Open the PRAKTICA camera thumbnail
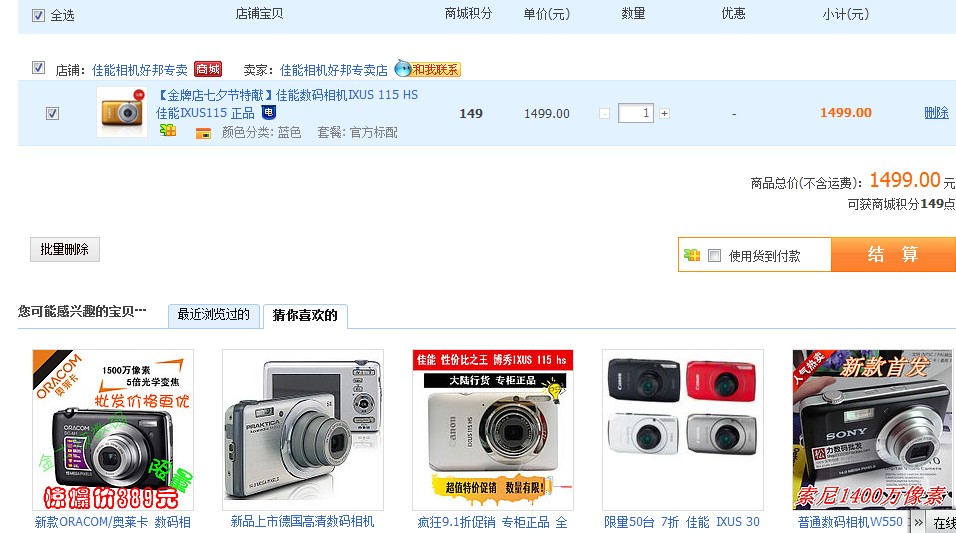The width and height of the screenshot is (956, 533). point(303,430)
